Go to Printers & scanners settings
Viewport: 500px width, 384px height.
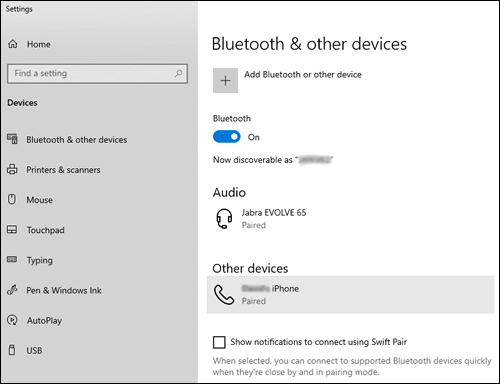(63, 170)
